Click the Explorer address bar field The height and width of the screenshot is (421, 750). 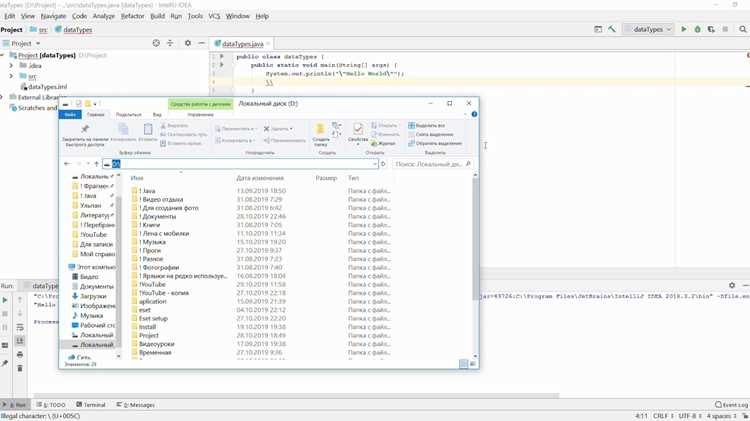click(241, 164)
